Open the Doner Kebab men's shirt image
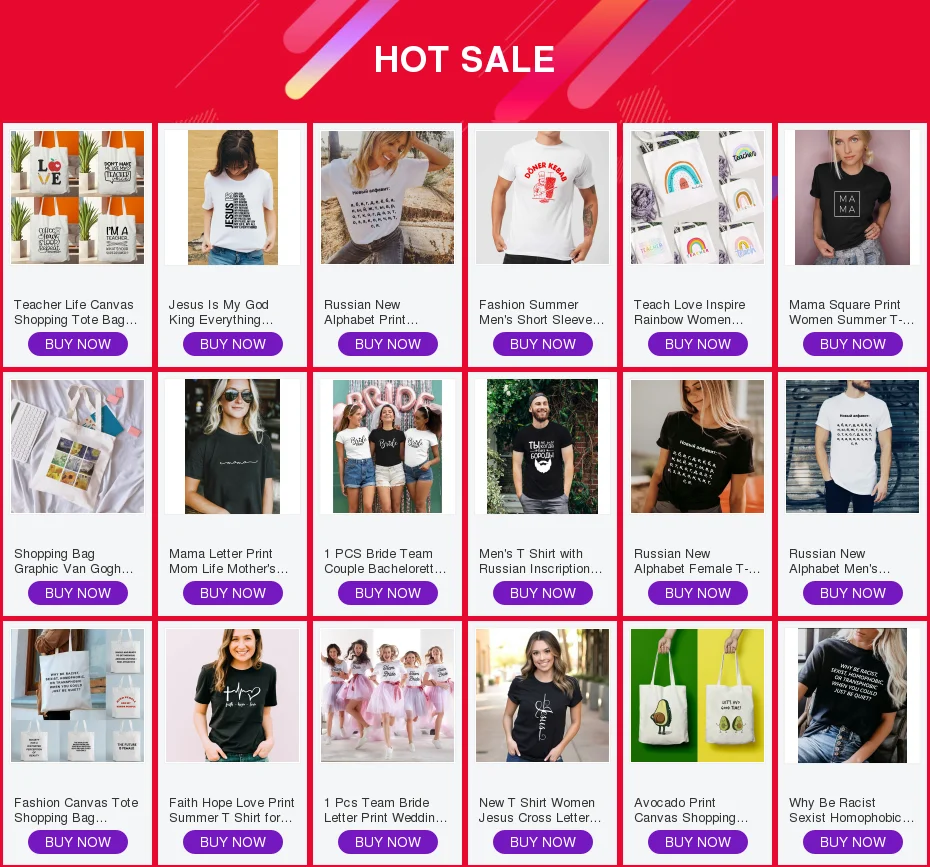This screenshot has width=930, height=867. [543, 197]
